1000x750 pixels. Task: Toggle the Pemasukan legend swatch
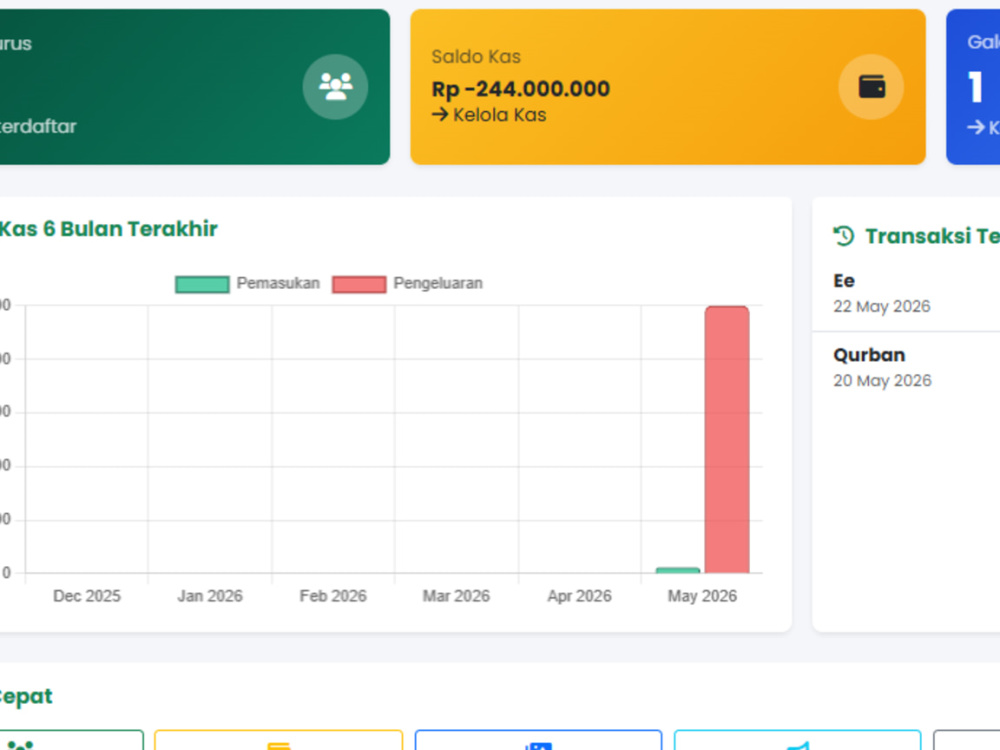pos(202,284)
